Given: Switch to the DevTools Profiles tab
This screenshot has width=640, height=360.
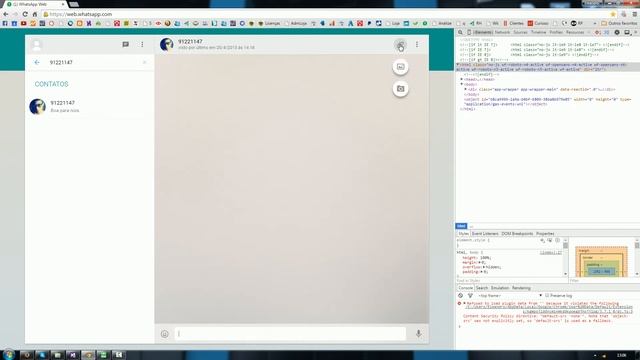Looking at the screenshot, I should click(556, 32).
